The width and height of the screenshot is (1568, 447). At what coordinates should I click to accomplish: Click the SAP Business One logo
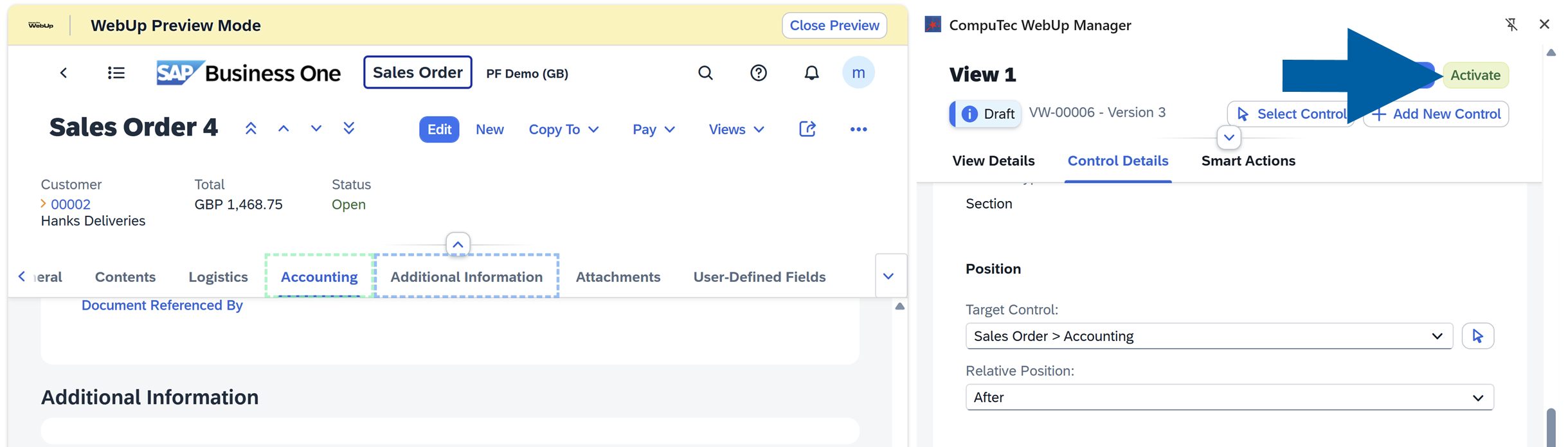pos(248,73)
